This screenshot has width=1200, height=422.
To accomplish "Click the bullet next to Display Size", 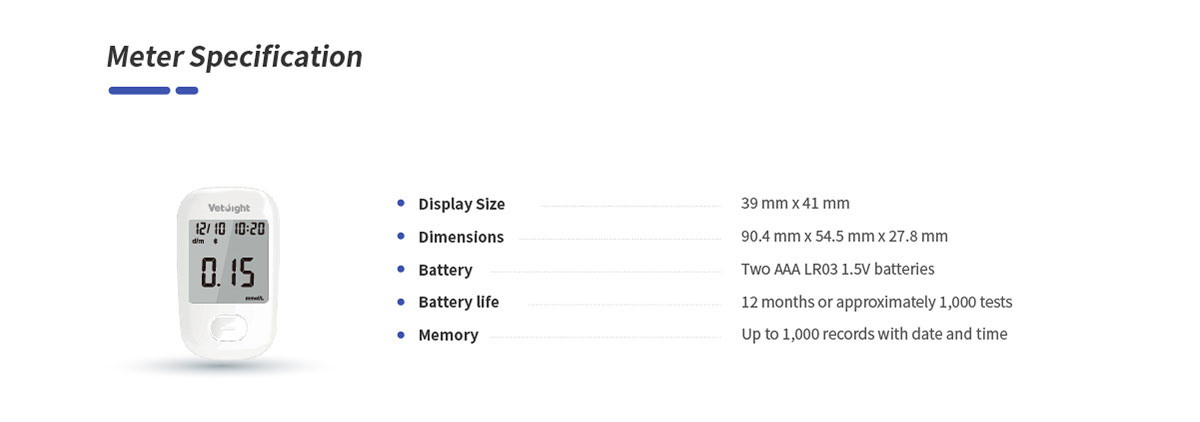I will (401, 203).
